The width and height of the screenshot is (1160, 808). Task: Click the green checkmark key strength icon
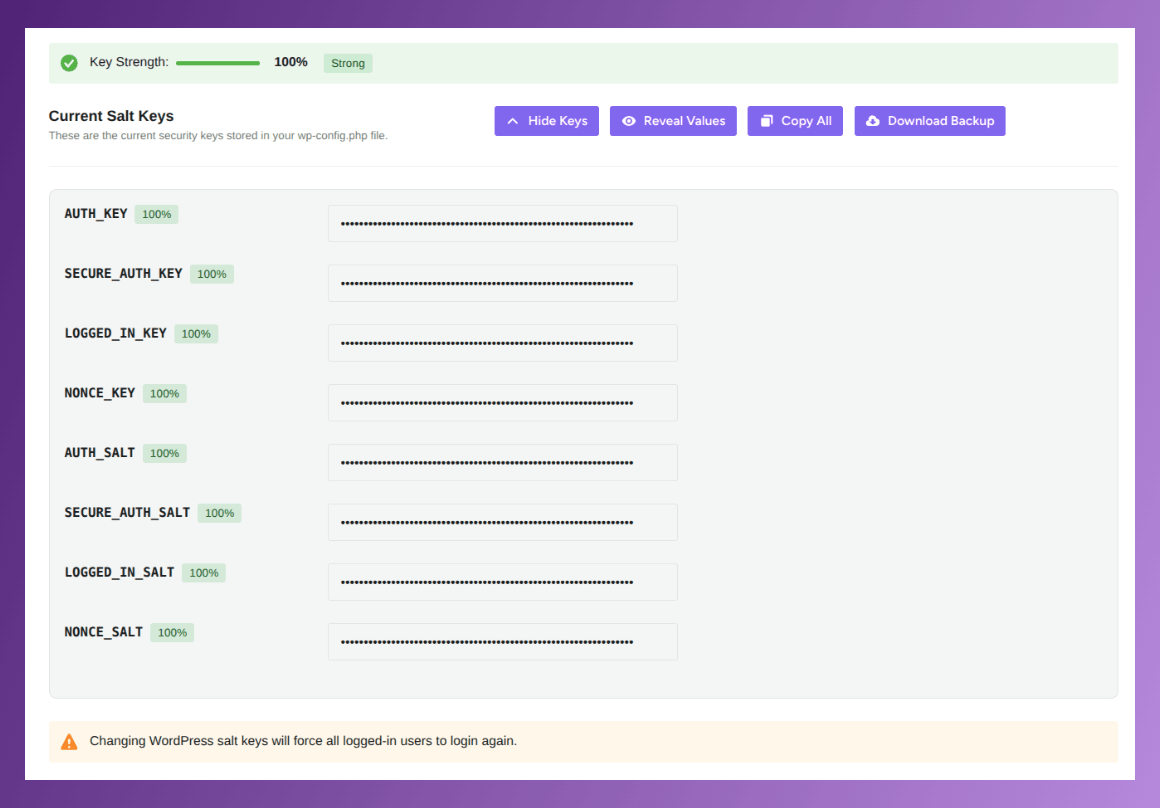click(x=69, y=63)
